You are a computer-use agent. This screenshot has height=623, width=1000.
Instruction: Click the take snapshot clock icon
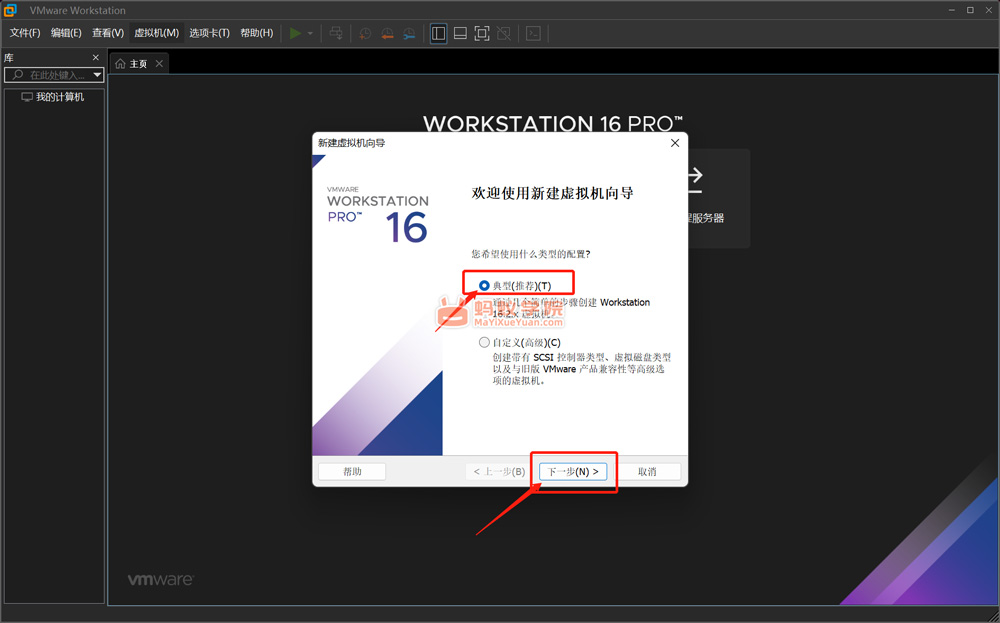(x=365, y=33)
